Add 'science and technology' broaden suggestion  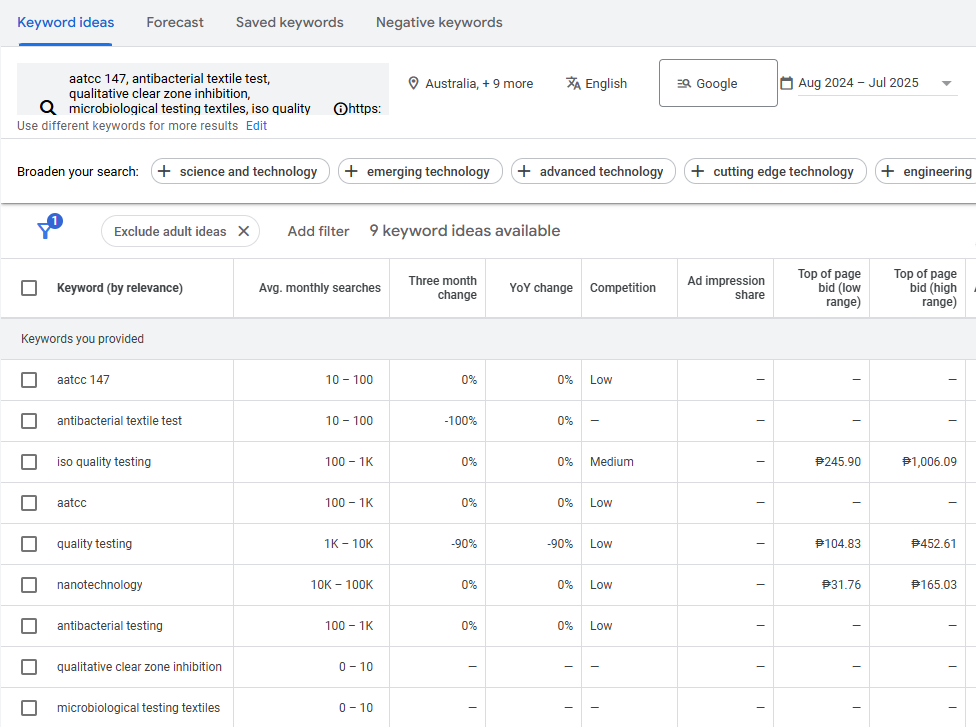(x=240, y=171)
